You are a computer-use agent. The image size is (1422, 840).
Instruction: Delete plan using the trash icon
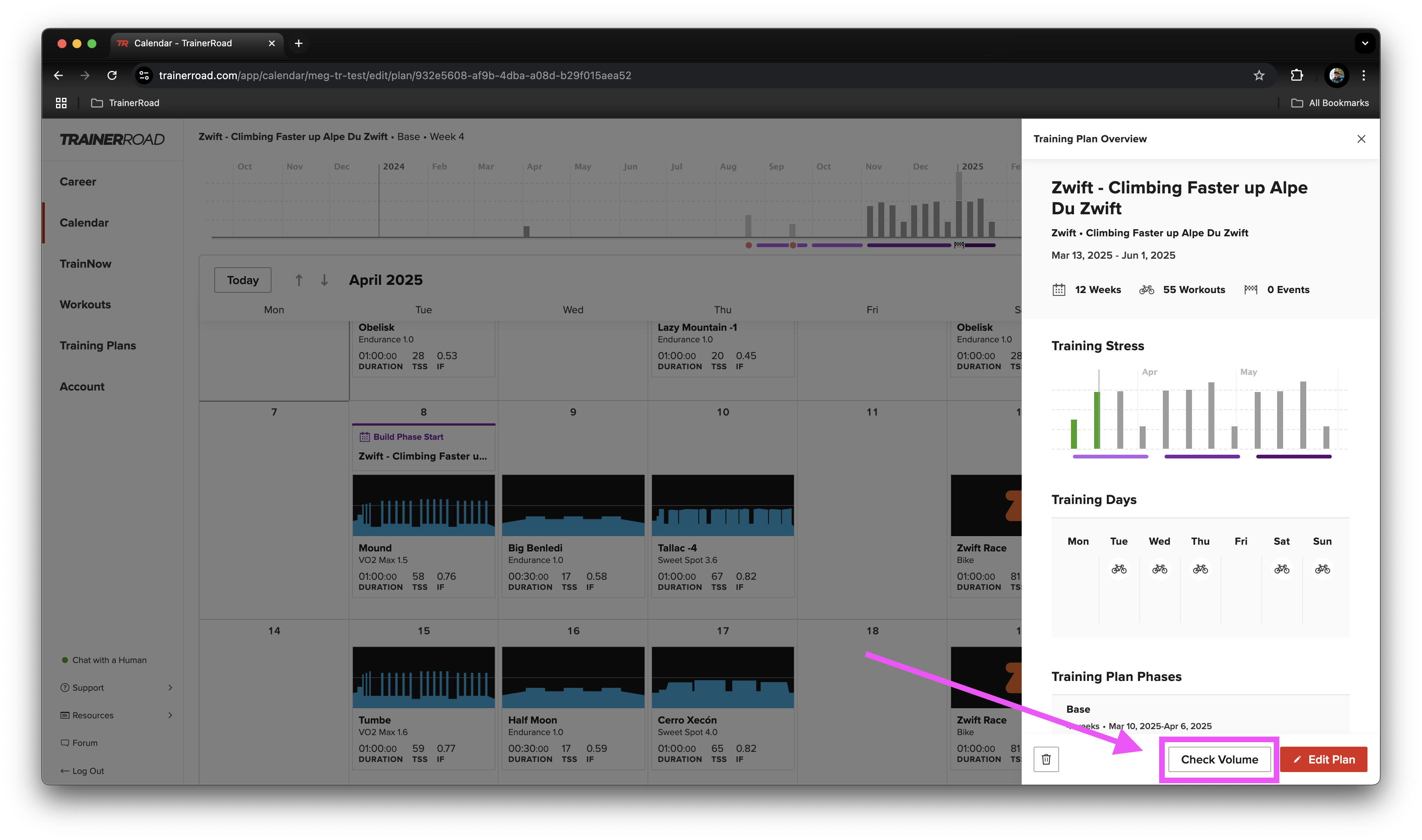1046,759
